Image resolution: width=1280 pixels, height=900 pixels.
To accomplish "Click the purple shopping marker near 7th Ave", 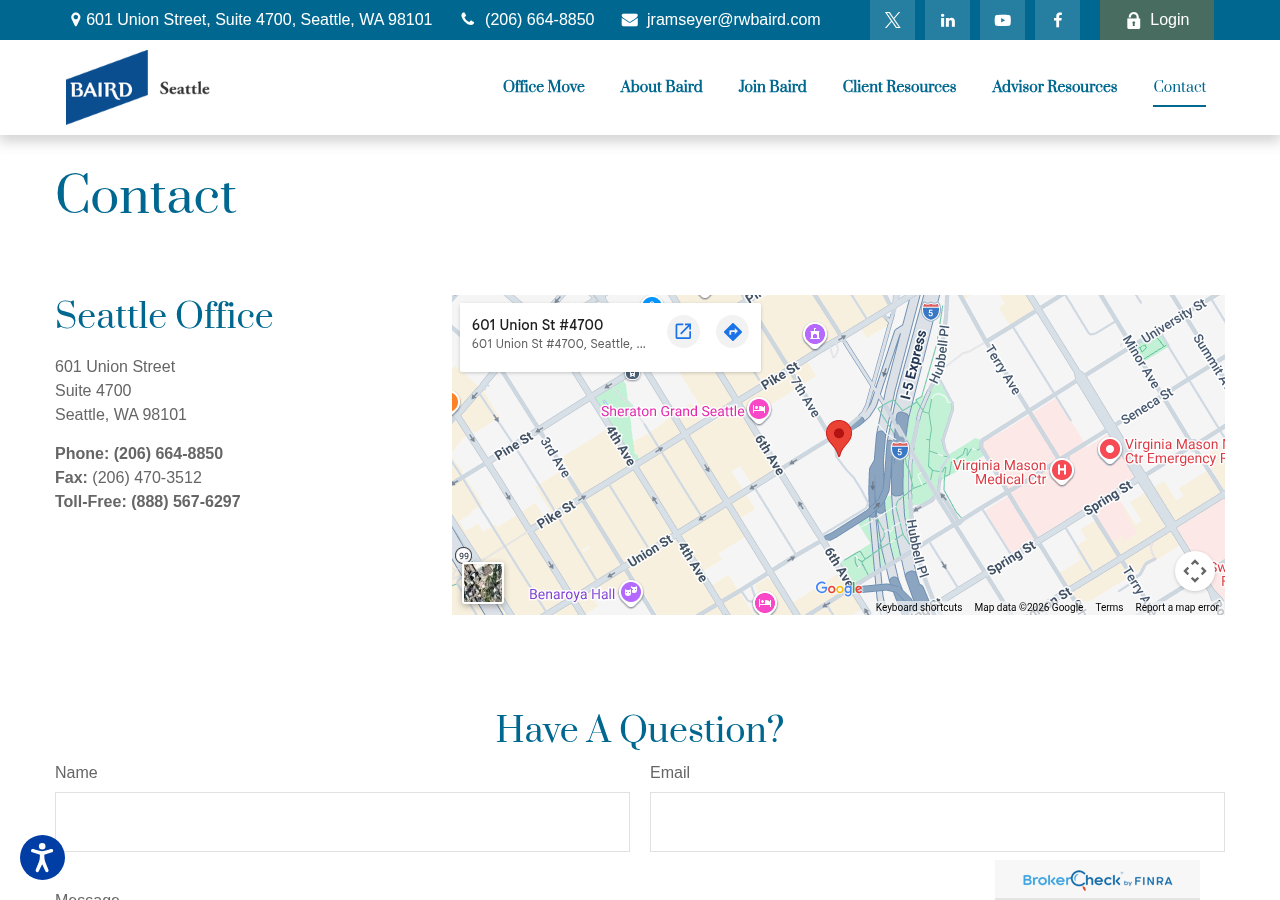I will coord(815,334).
